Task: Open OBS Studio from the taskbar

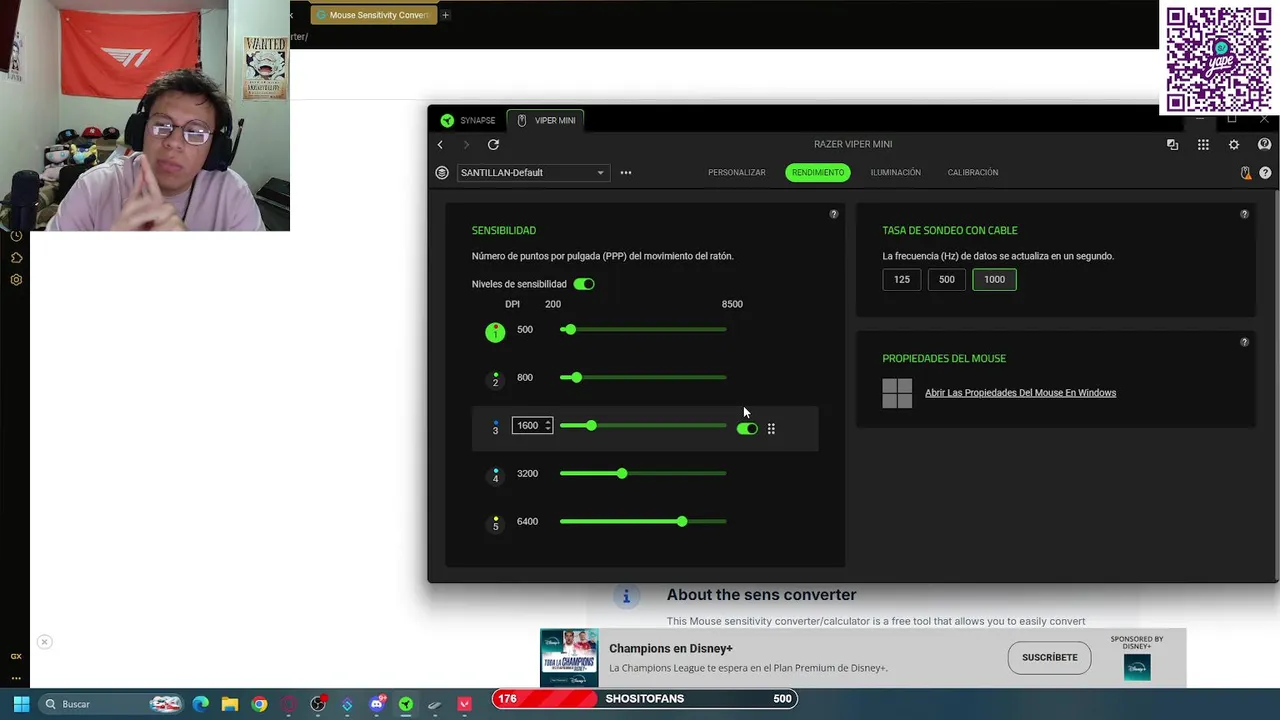Action: tap(318, 704)
